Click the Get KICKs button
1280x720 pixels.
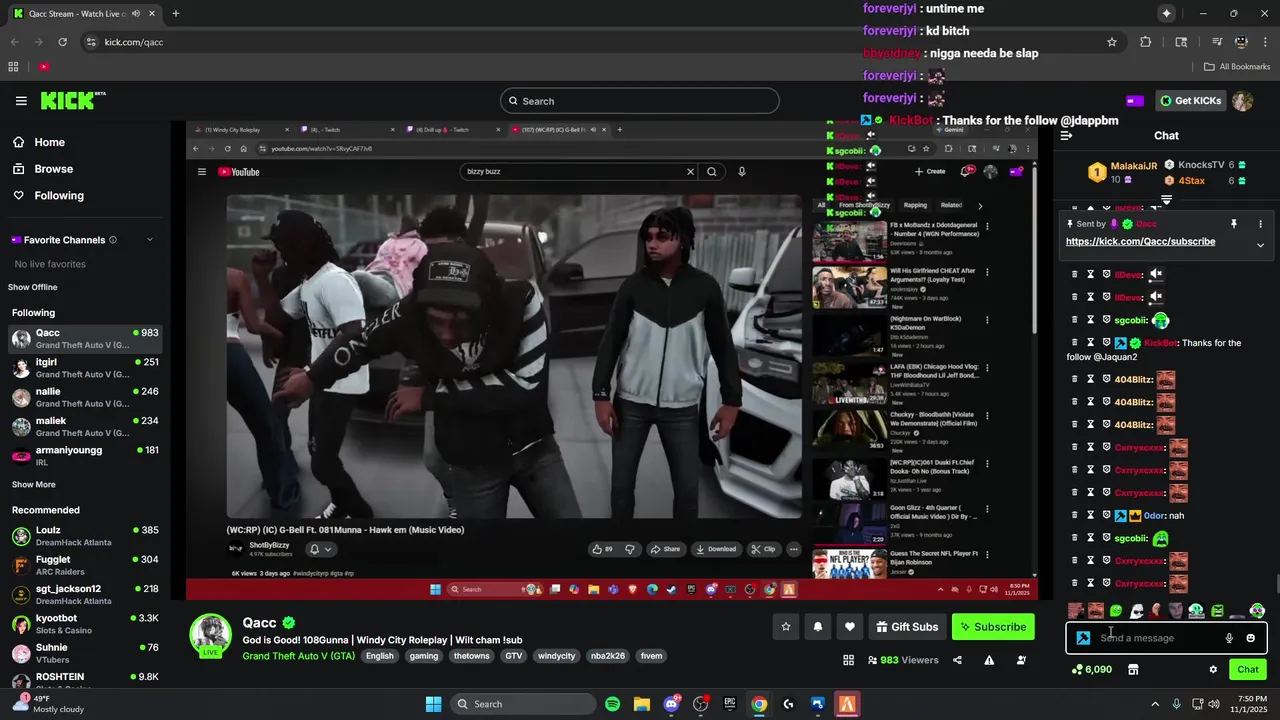[1191, 101]
